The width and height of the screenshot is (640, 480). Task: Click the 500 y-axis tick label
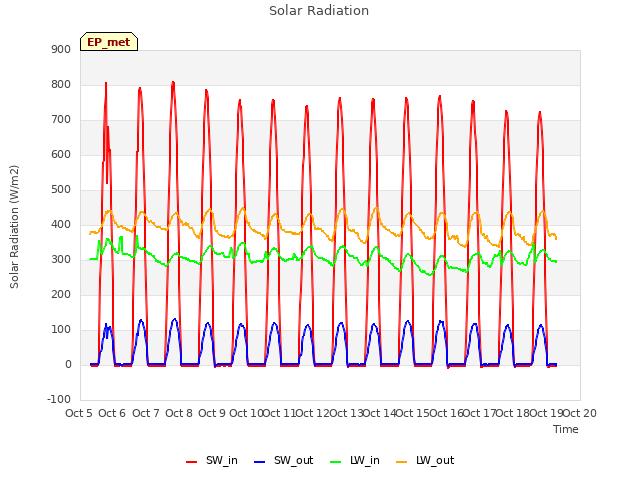pos(61,189)
